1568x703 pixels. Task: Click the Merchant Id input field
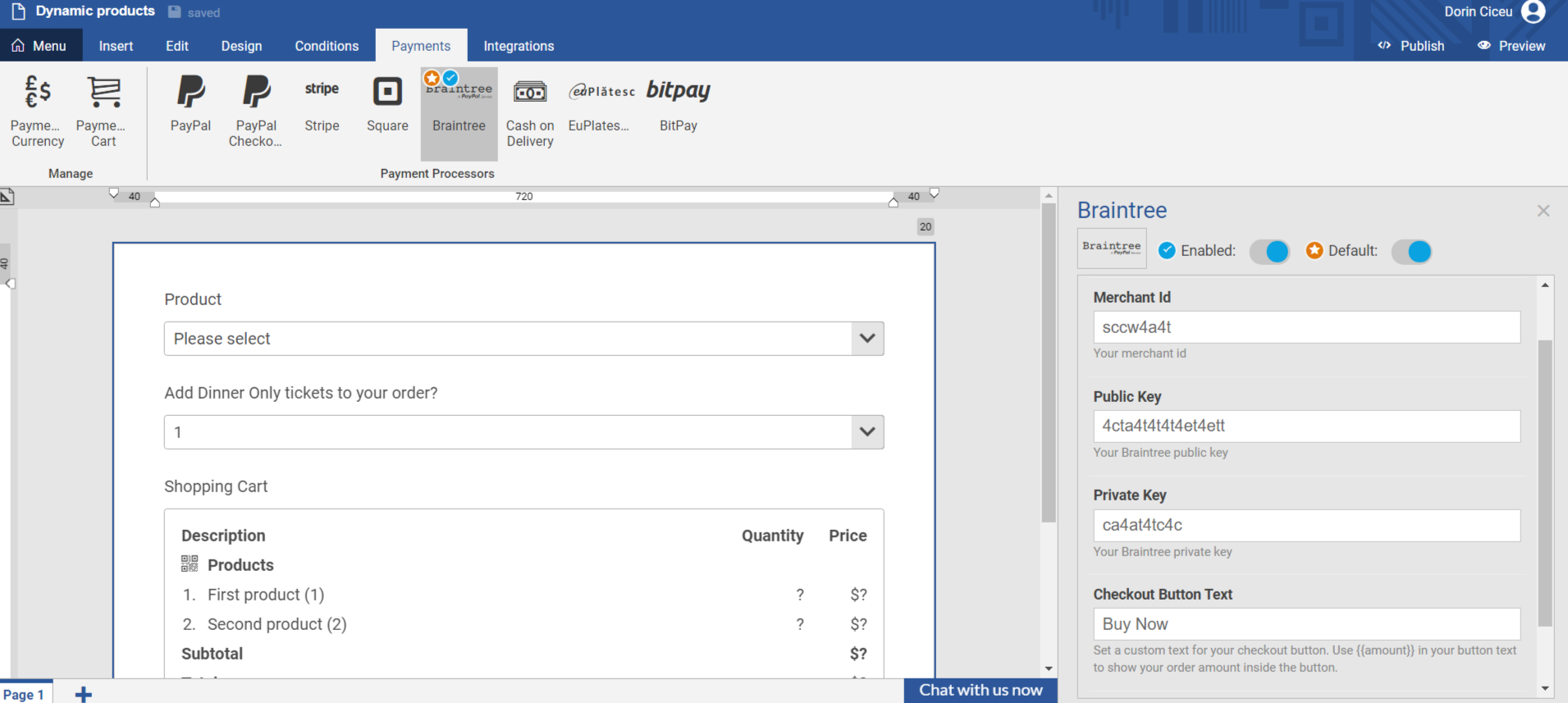pyautogui.click(x=1306, y=327)
